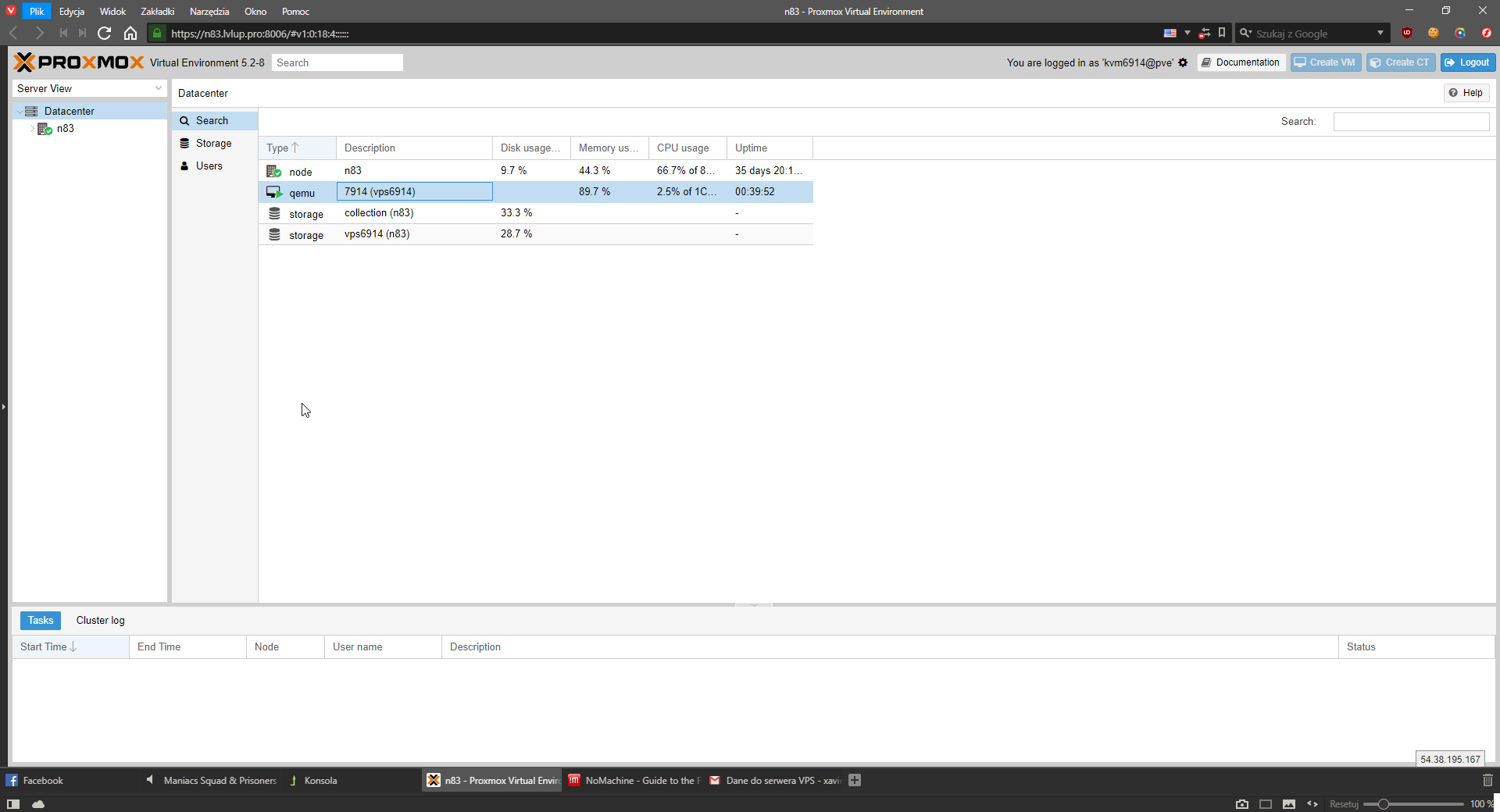Click the Logout button

(x=1467, y=62)
